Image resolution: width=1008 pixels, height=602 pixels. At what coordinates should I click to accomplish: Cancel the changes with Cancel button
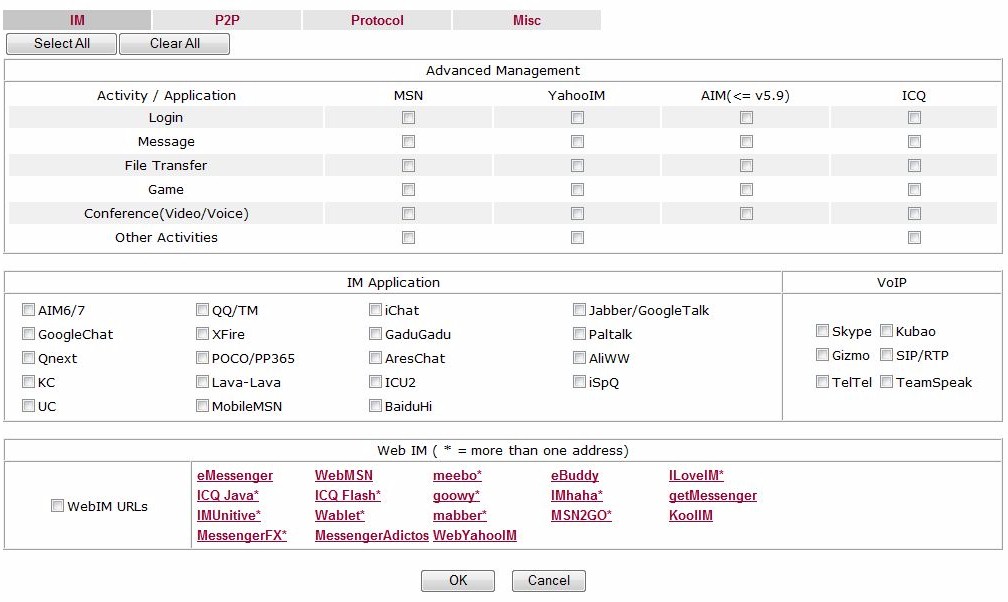pos(548,581)
